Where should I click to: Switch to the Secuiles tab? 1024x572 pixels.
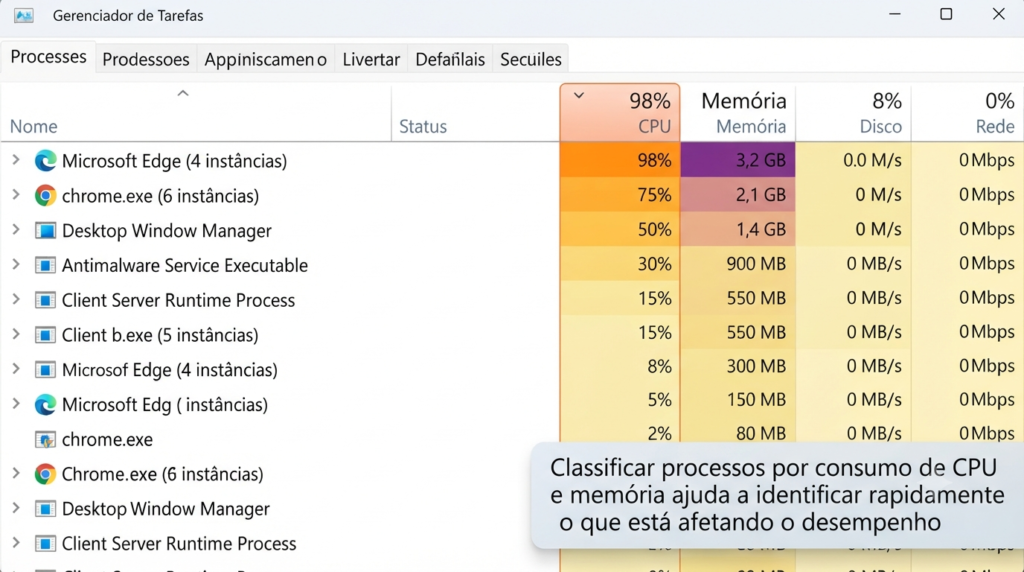click(530, 59)
